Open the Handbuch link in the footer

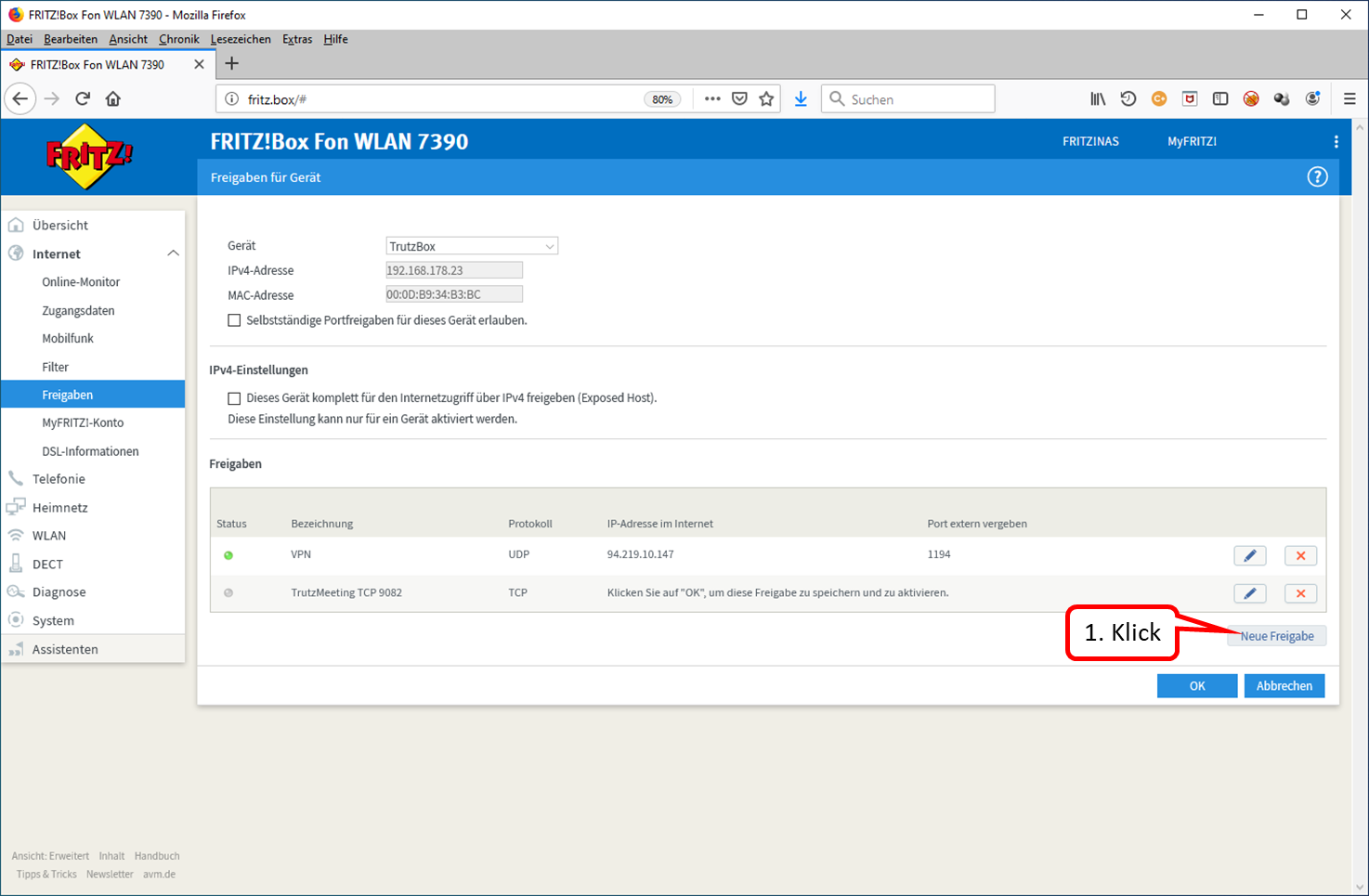(x=157, y=856)
